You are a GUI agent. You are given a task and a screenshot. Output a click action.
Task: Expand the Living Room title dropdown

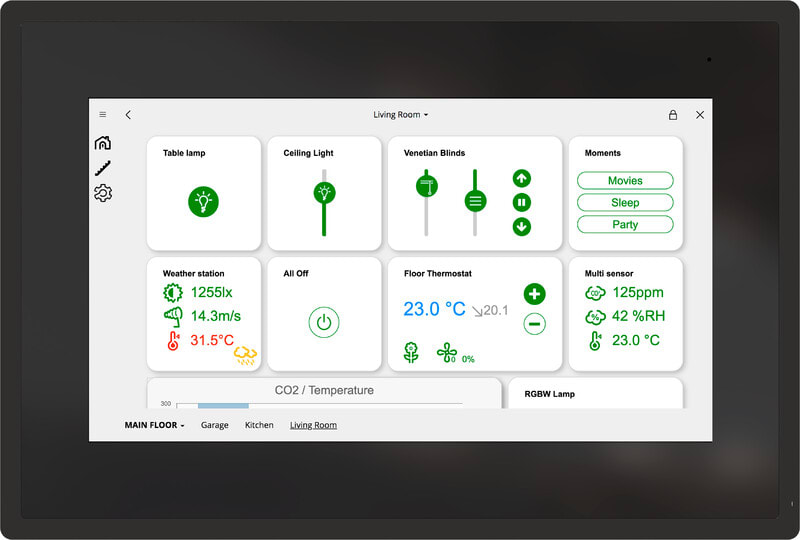[x=400, y=115]
